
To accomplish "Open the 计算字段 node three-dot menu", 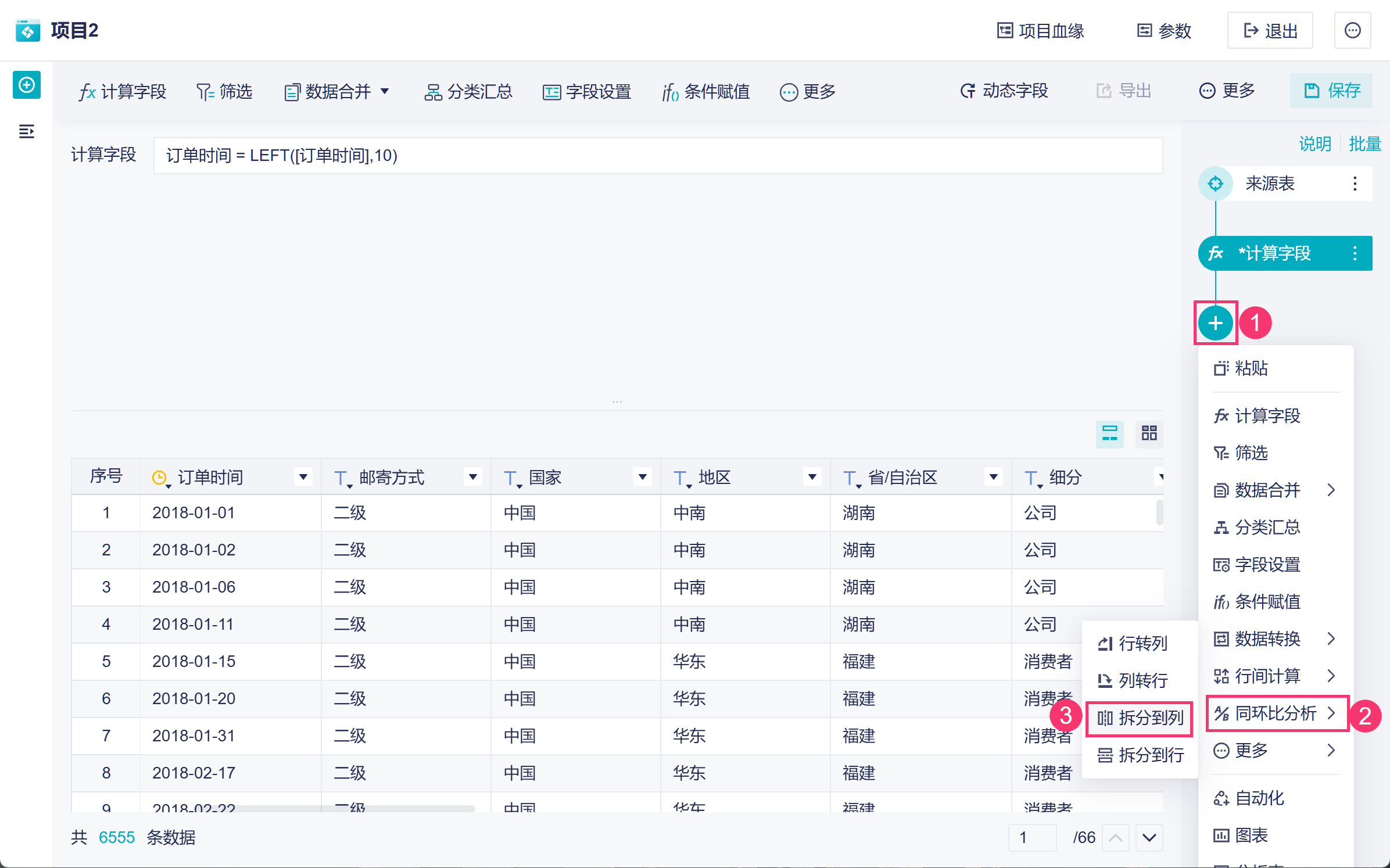I will point(1355,253).
